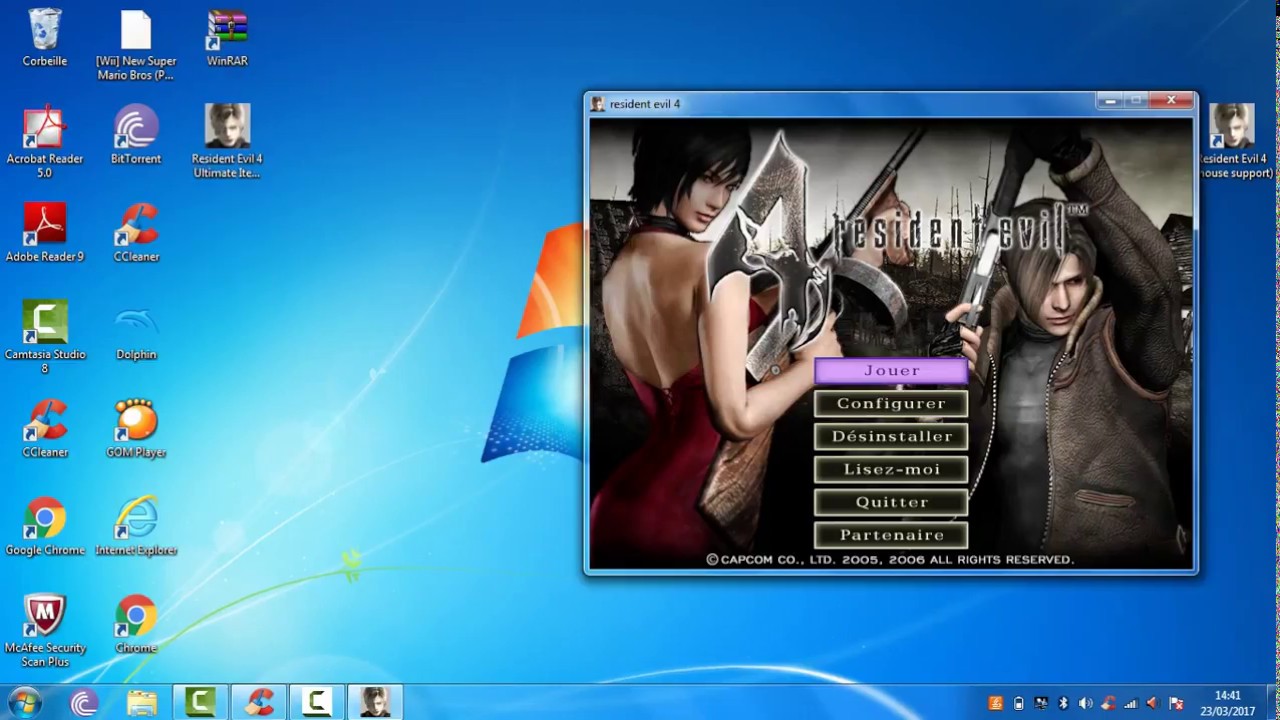This screenshot has width=1280, height=720.
Task: Select CCleaner desktop icon beside GOM Player
Action: click(x=45, y=429)
